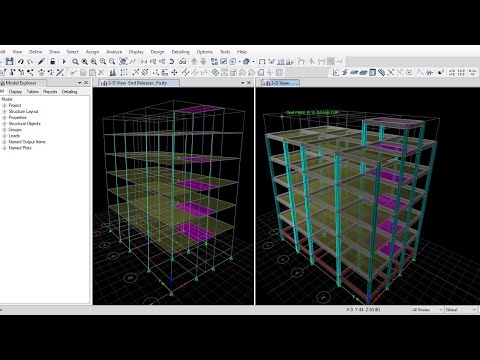Open the Tools menu

pyautogui.click(x=225, y=52)
